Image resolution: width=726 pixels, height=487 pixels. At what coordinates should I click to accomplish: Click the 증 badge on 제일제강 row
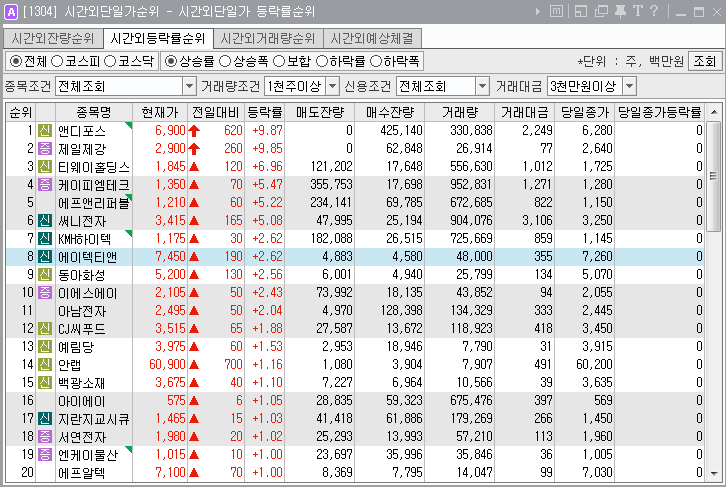pos(45,149)
